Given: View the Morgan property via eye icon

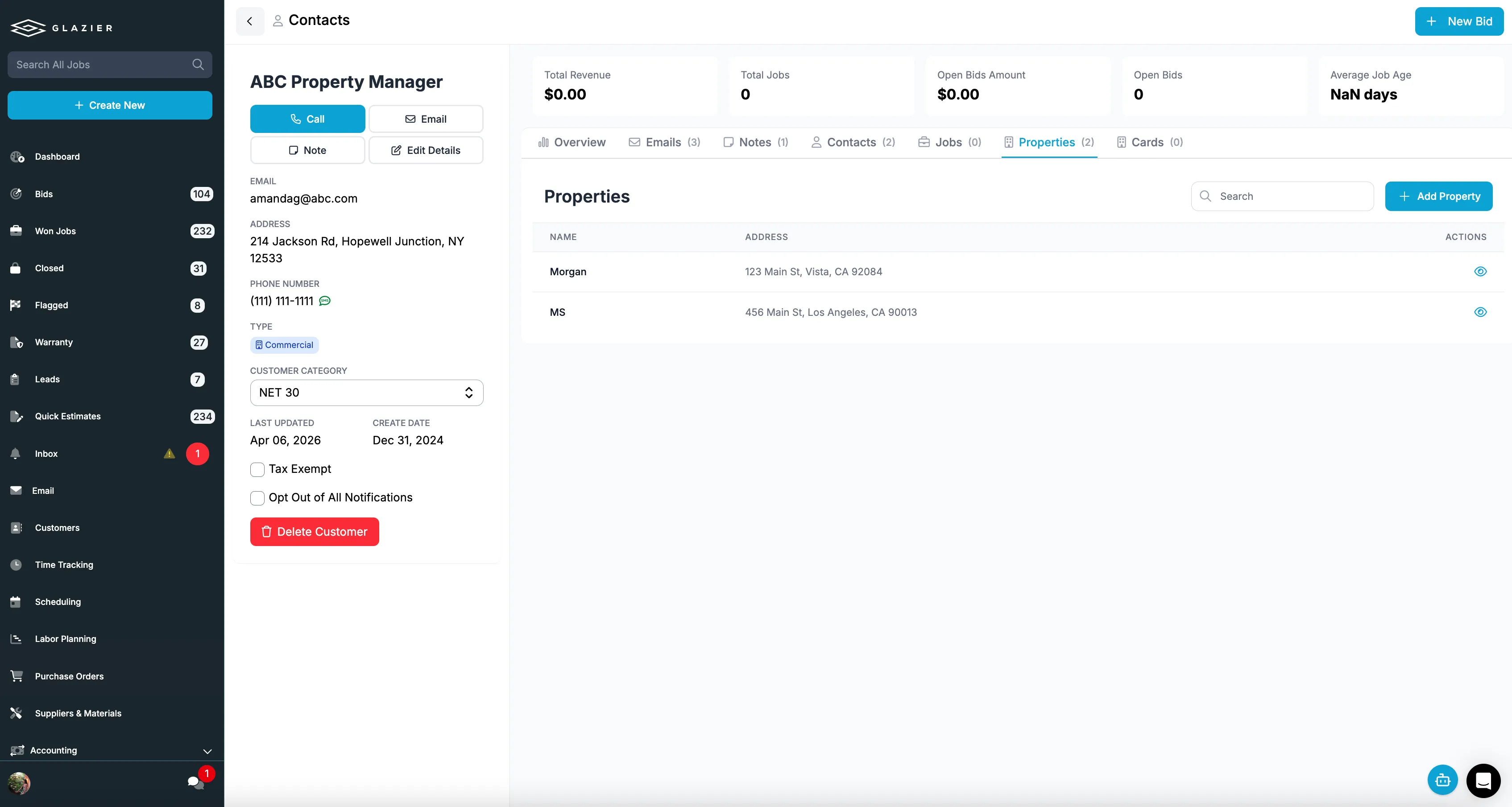Looking at the screenshot, I should click(x=1480, y=272).
